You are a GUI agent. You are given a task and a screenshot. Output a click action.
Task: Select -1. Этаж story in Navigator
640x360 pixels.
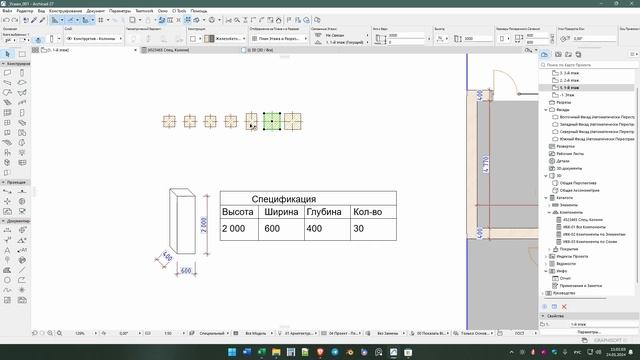(567, 95)
